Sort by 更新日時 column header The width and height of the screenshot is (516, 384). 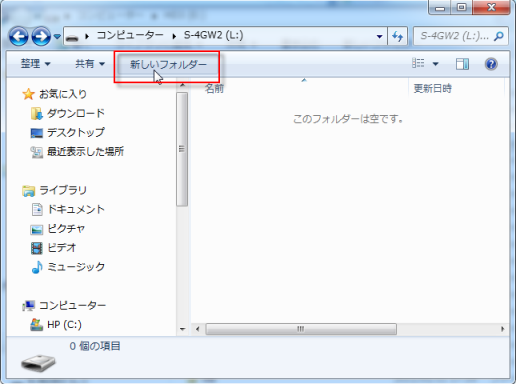[432, 88]
